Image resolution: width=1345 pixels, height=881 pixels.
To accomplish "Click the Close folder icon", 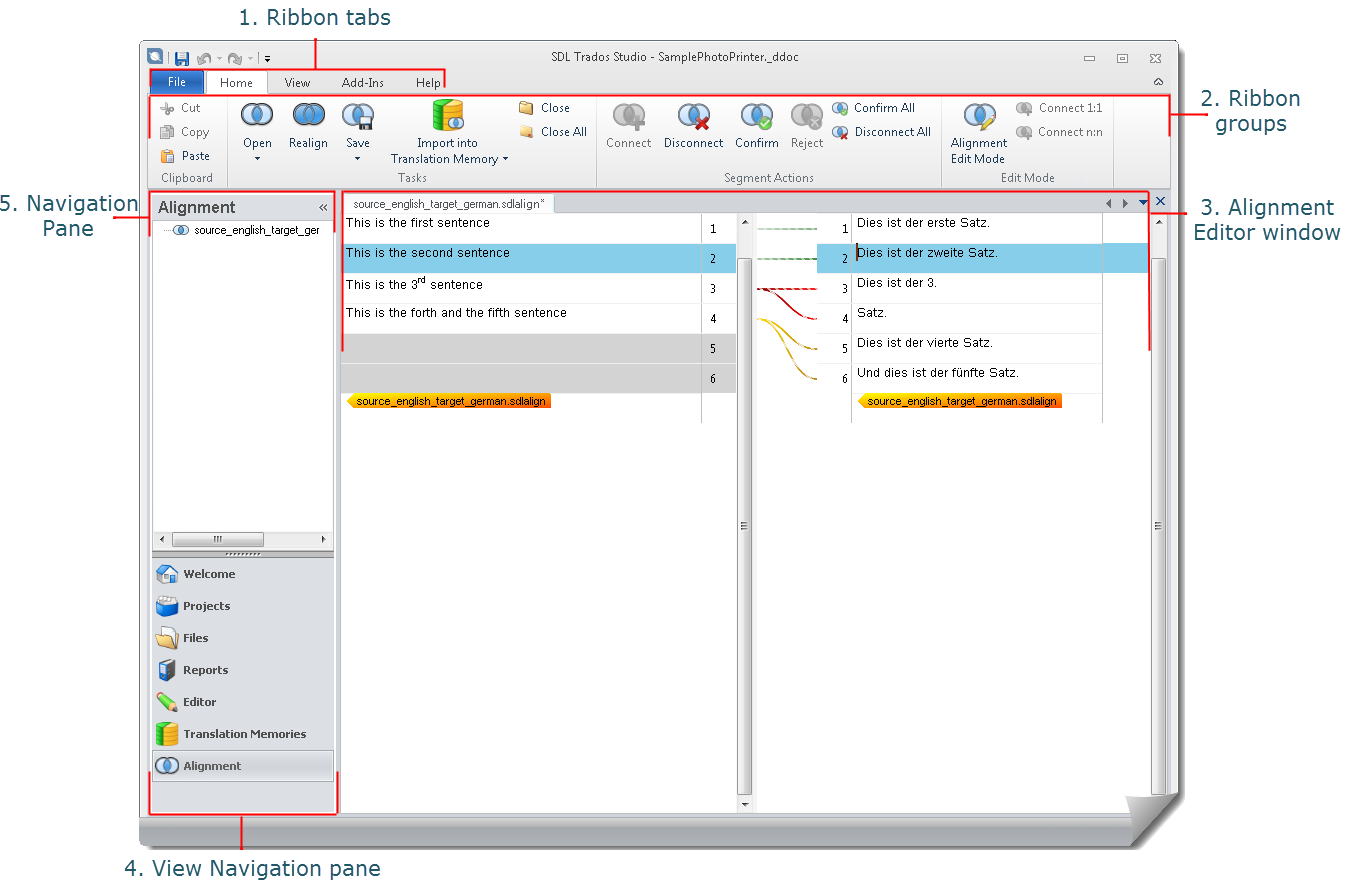I will tap(526, 108).
